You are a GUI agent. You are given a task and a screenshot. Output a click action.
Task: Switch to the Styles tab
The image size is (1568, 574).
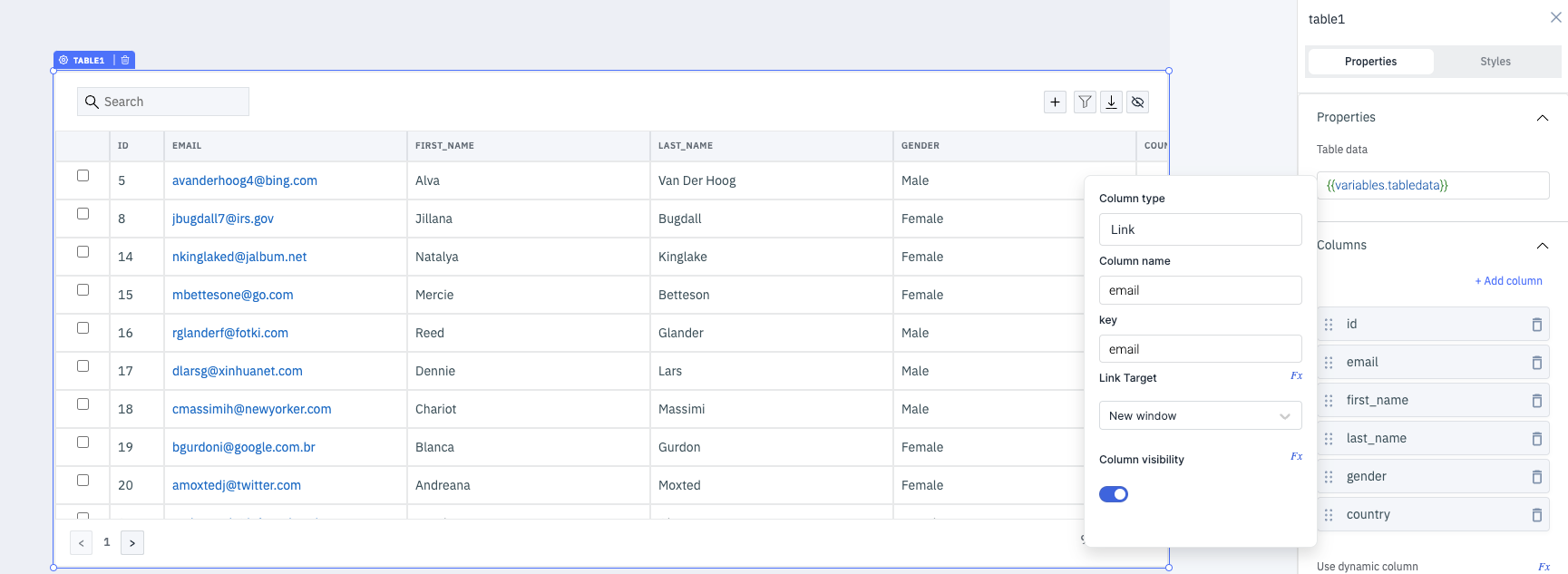1495,62
